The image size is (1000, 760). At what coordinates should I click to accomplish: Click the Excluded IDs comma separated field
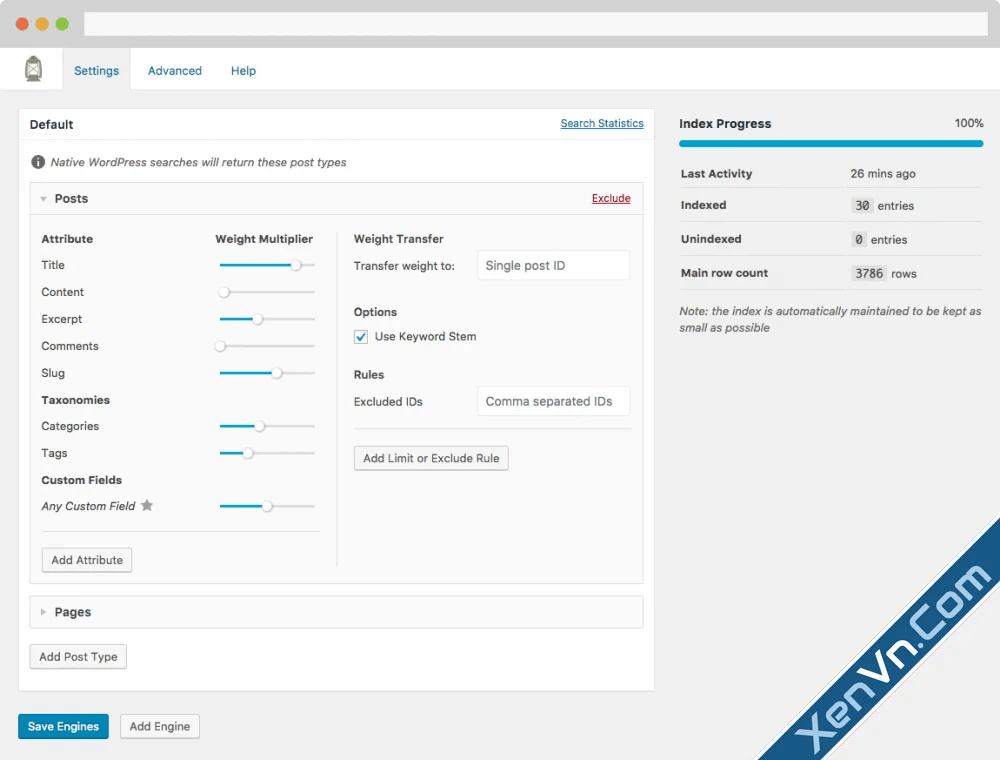553,400
